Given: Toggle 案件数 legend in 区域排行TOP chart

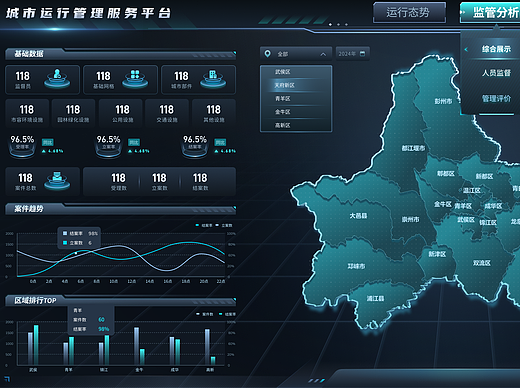Looking at the screenshot, I should pyautogui.click(x=205, y=314).
